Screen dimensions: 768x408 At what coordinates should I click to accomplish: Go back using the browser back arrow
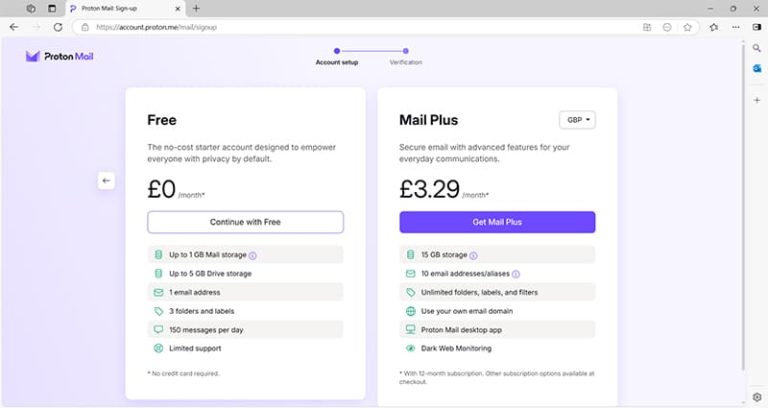tap(14, 27)
